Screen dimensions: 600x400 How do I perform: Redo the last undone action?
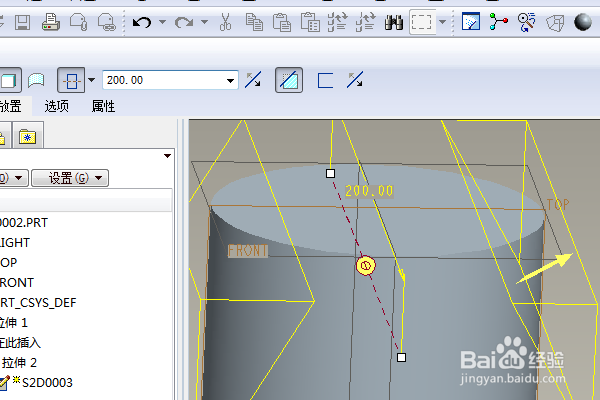click(184, 22)
